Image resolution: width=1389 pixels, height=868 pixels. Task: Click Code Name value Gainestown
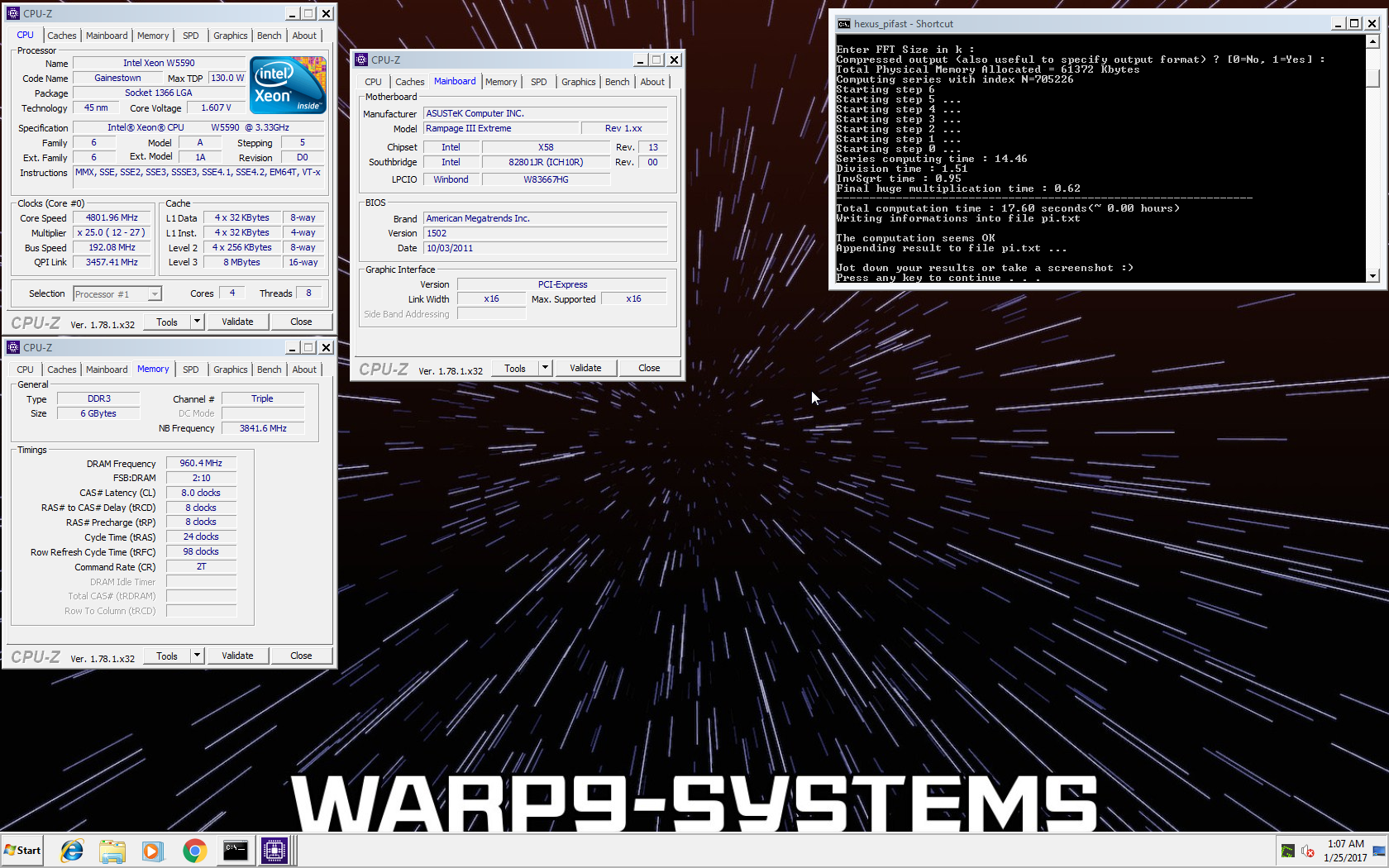[117, 78]
